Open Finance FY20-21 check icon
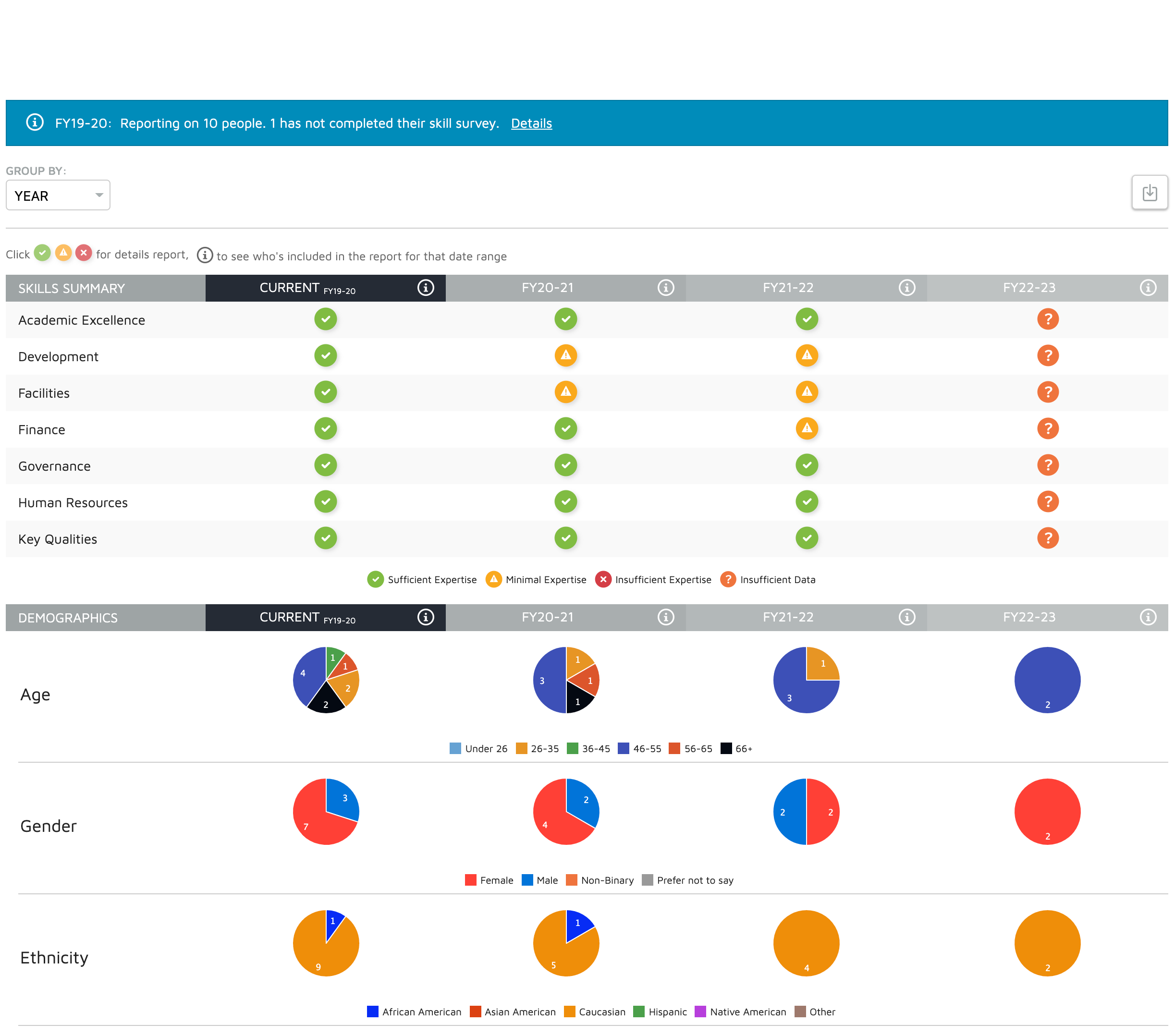 [x=566, y=428]
